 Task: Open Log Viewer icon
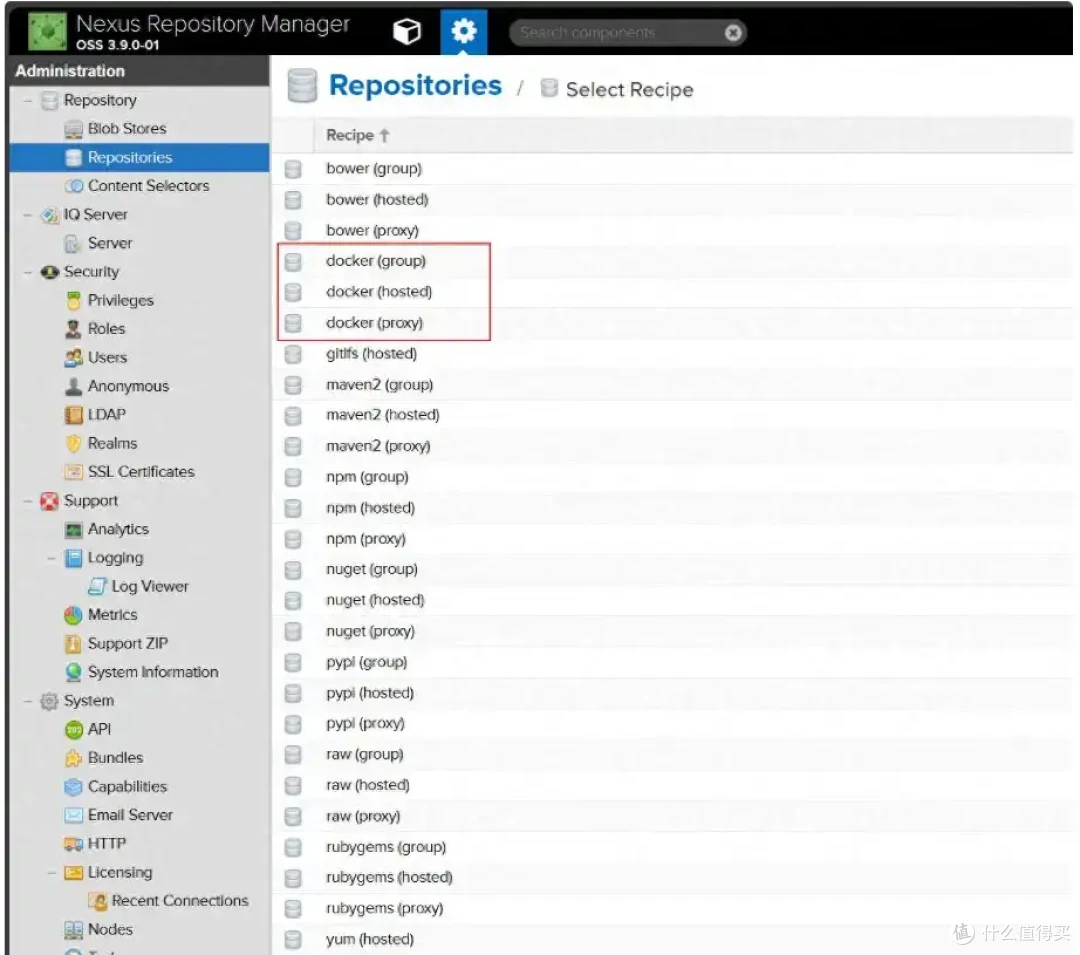(x=97, y=587)
